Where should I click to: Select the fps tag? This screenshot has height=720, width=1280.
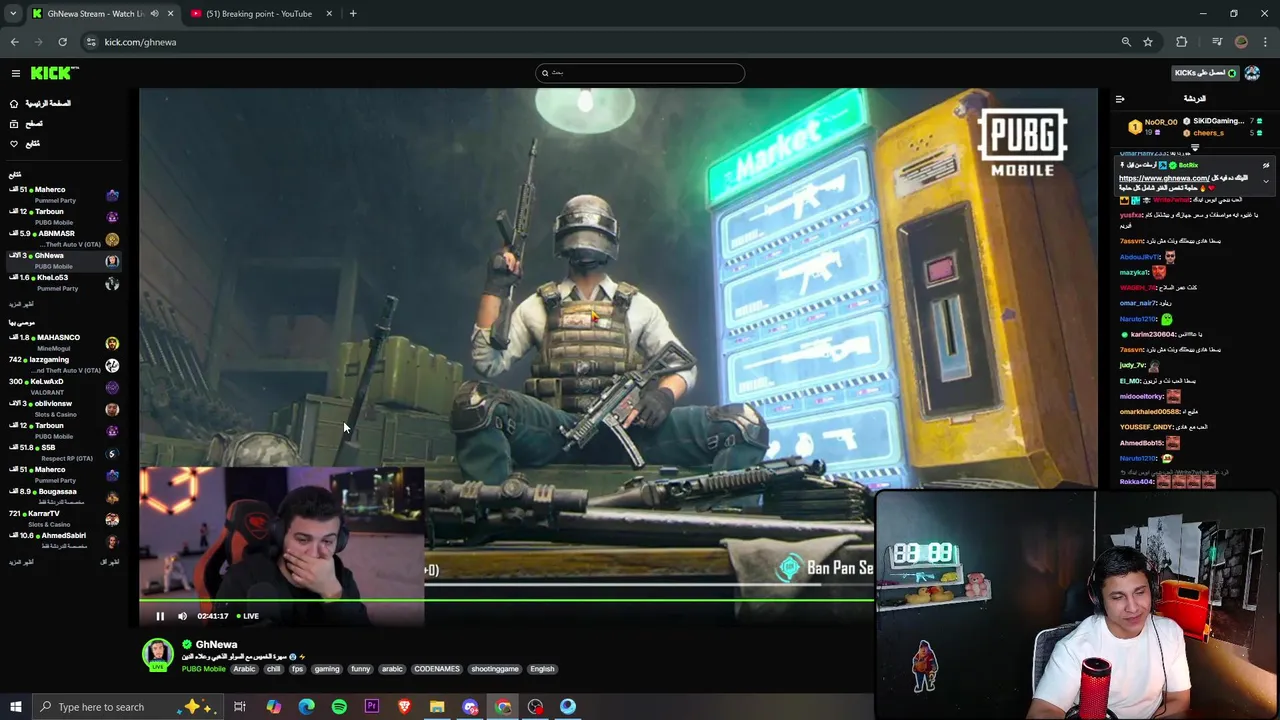click(x=297, y=669)
